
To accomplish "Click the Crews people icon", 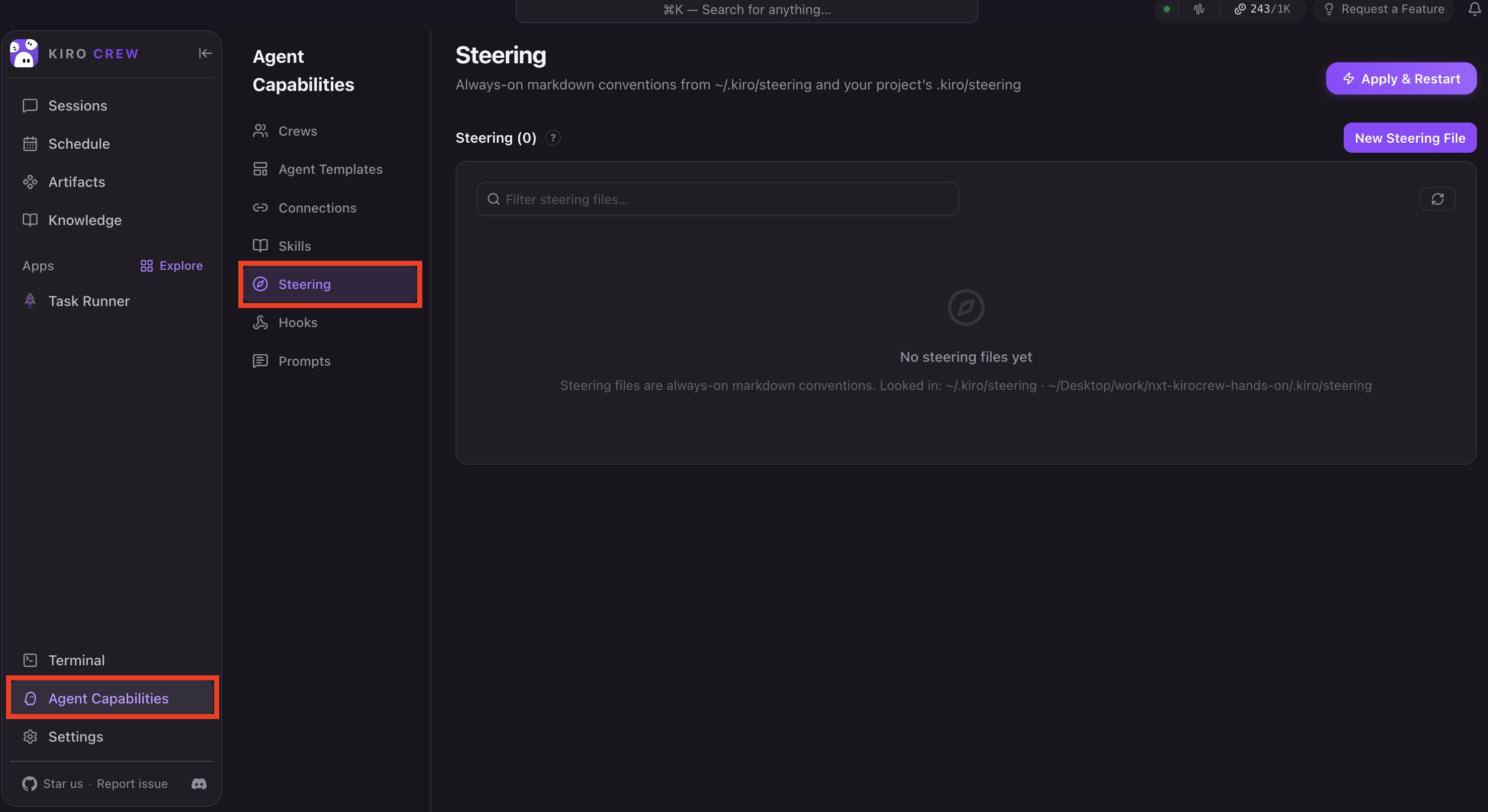I will tap(260, 131).
